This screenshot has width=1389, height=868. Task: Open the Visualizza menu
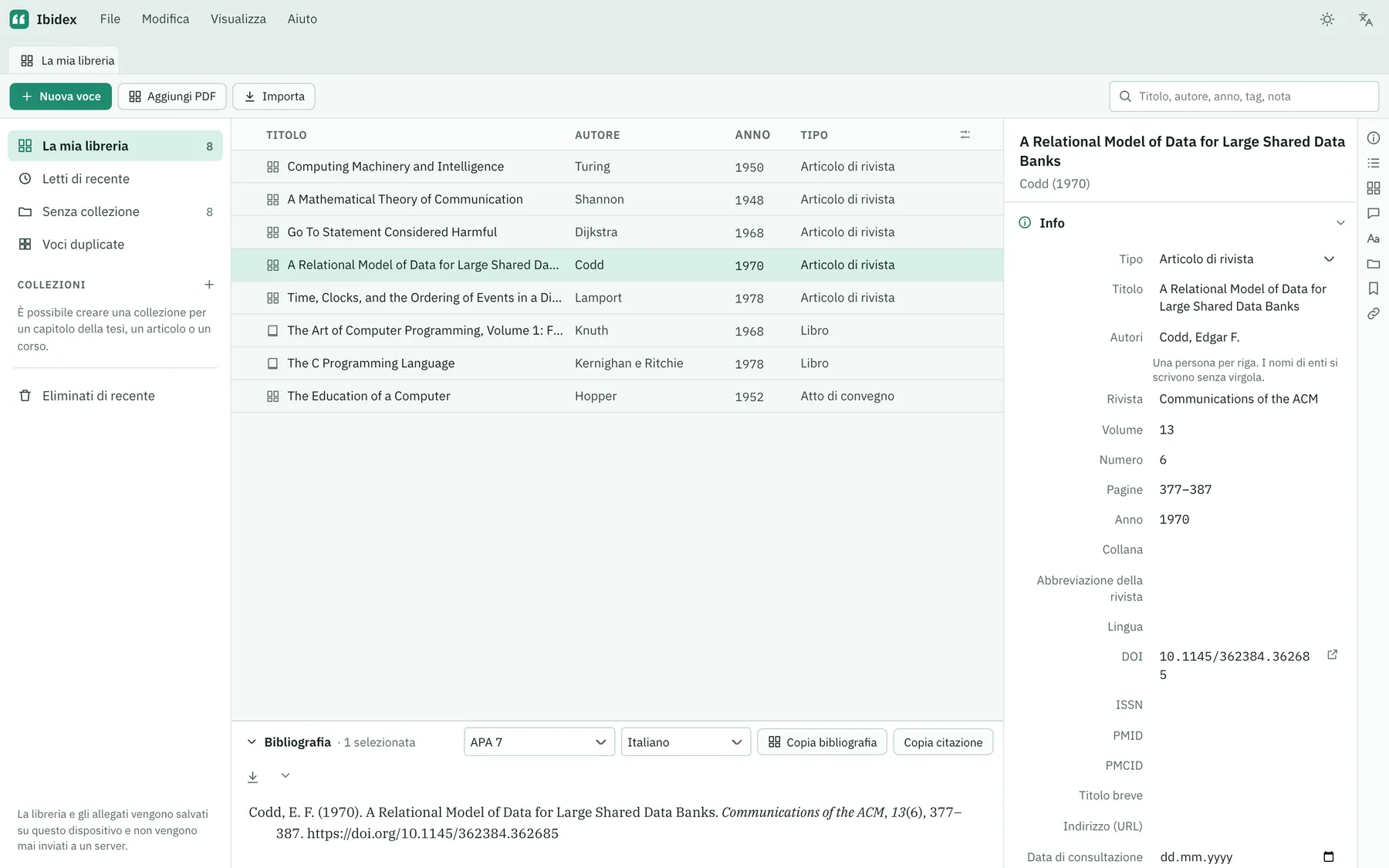coord(238,19)
